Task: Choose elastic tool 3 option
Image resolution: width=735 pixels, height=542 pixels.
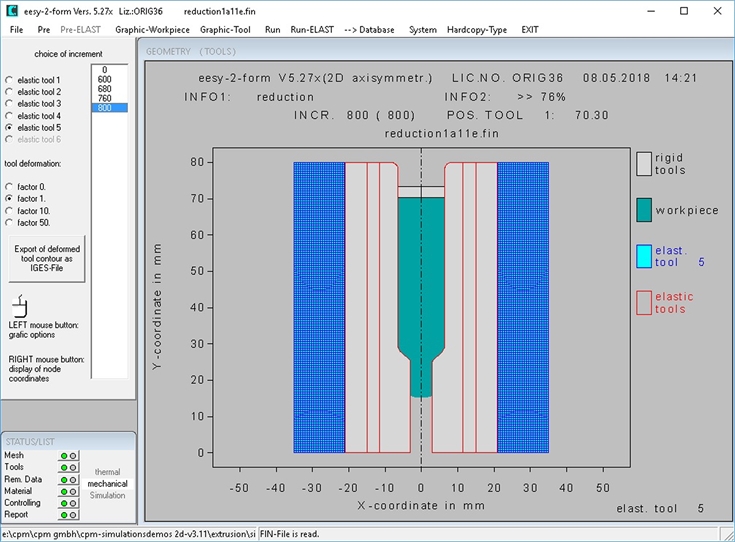Action: 10,104
